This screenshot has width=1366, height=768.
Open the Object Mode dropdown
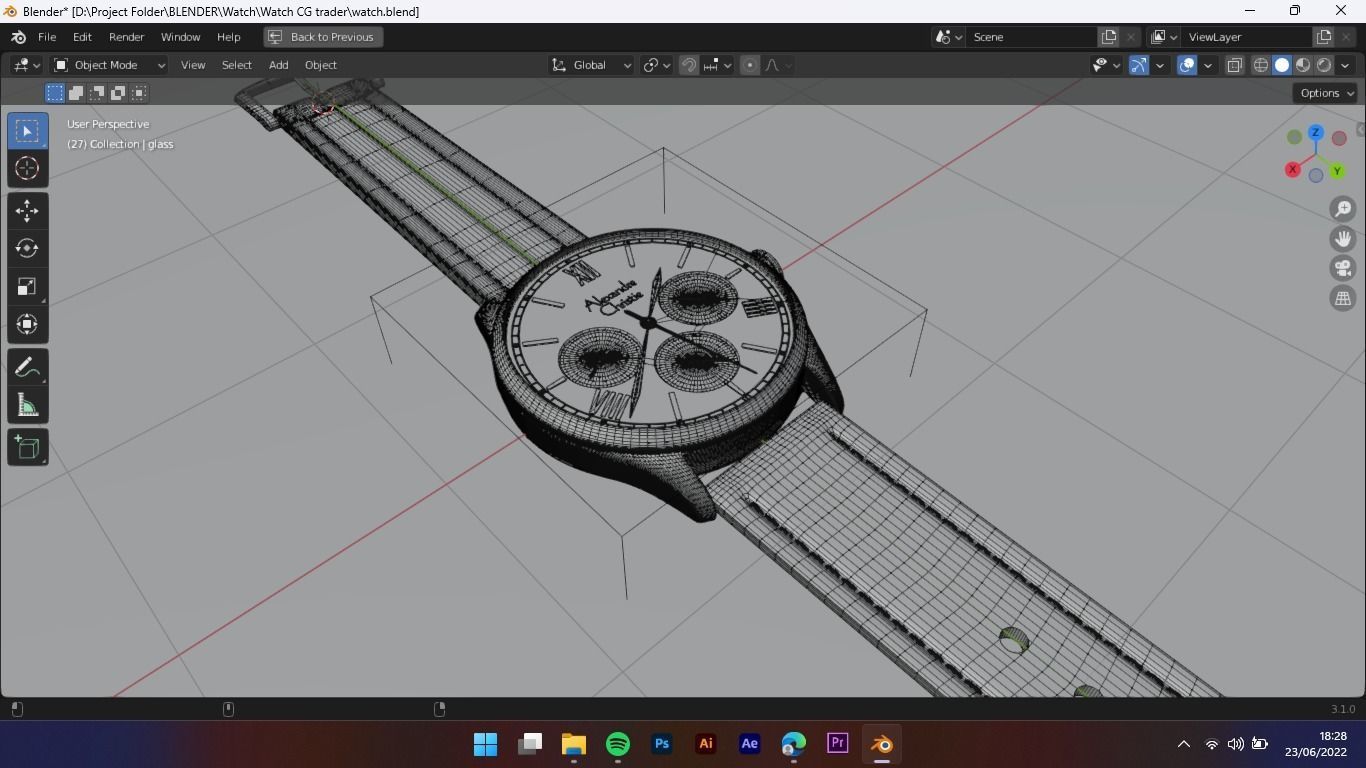[110, 65]
